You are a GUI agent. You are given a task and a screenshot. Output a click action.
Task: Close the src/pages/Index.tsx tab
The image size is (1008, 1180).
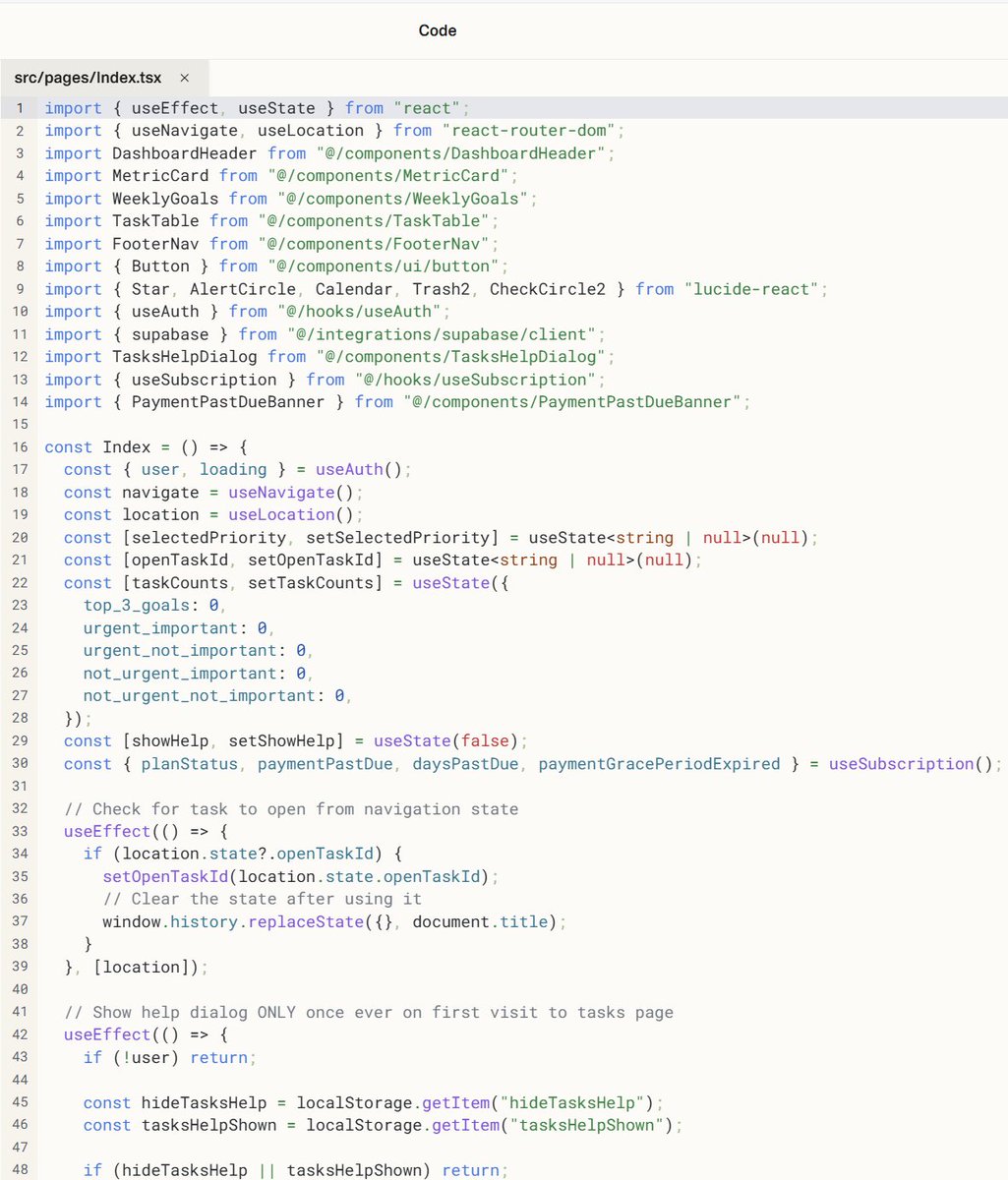[x=185, y=78]
